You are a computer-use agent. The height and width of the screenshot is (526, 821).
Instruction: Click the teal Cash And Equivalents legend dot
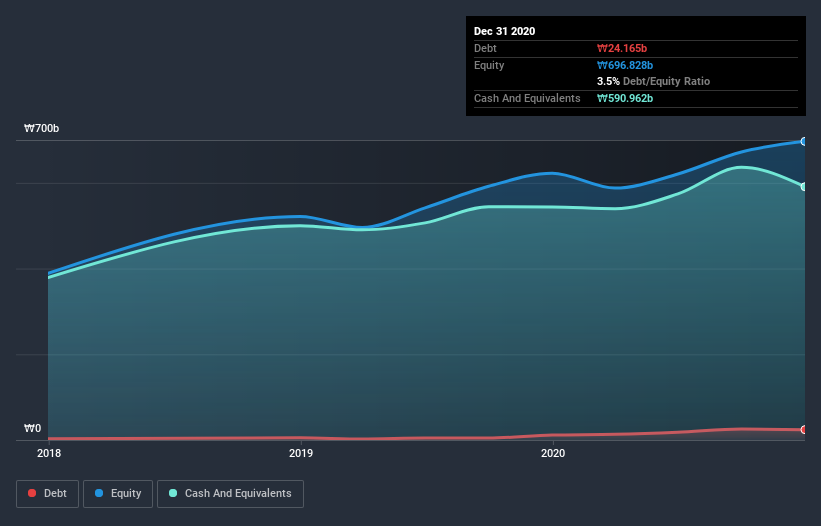click(173, 493)
